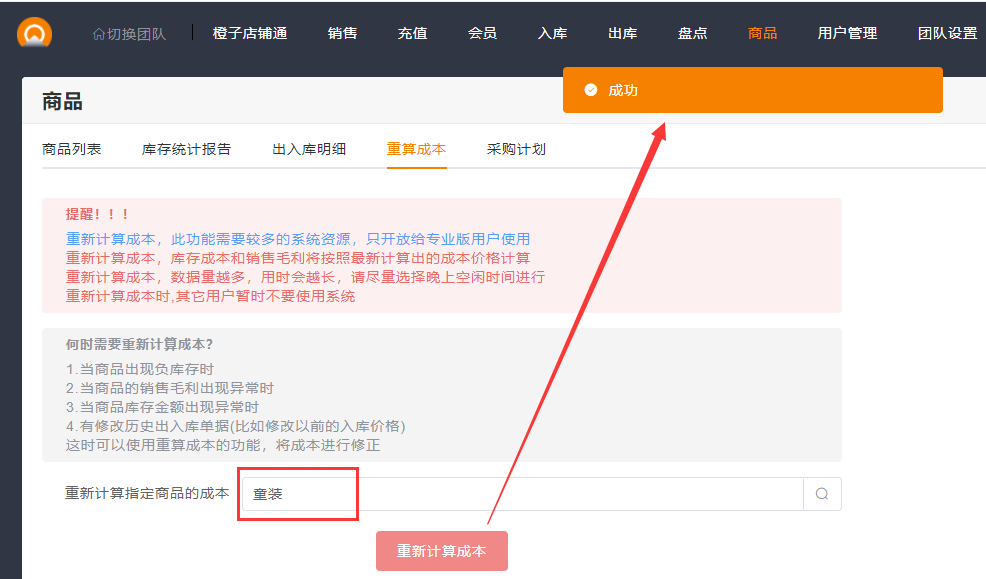Select 入库 in the top navigation
Image resolution: width=986 pixels, height=579 pixels.
click(x=552, y=33)
